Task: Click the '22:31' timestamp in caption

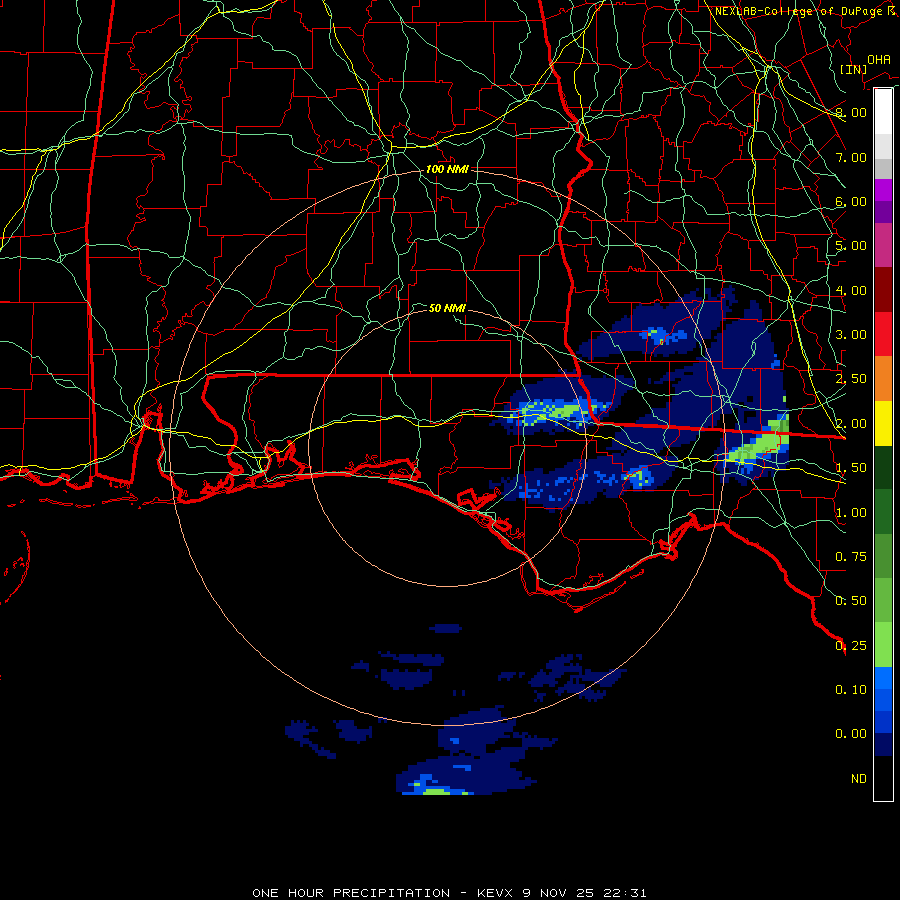Action: (x=625, y=893)
